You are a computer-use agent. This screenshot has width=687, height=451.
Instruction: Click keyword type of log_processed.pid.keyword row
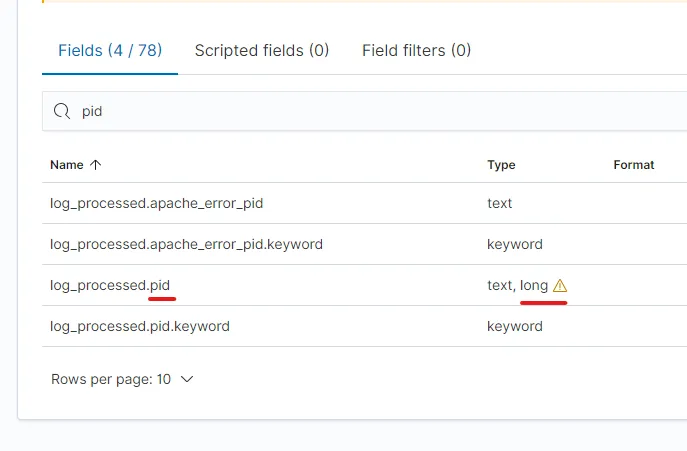tap(514, 326)
